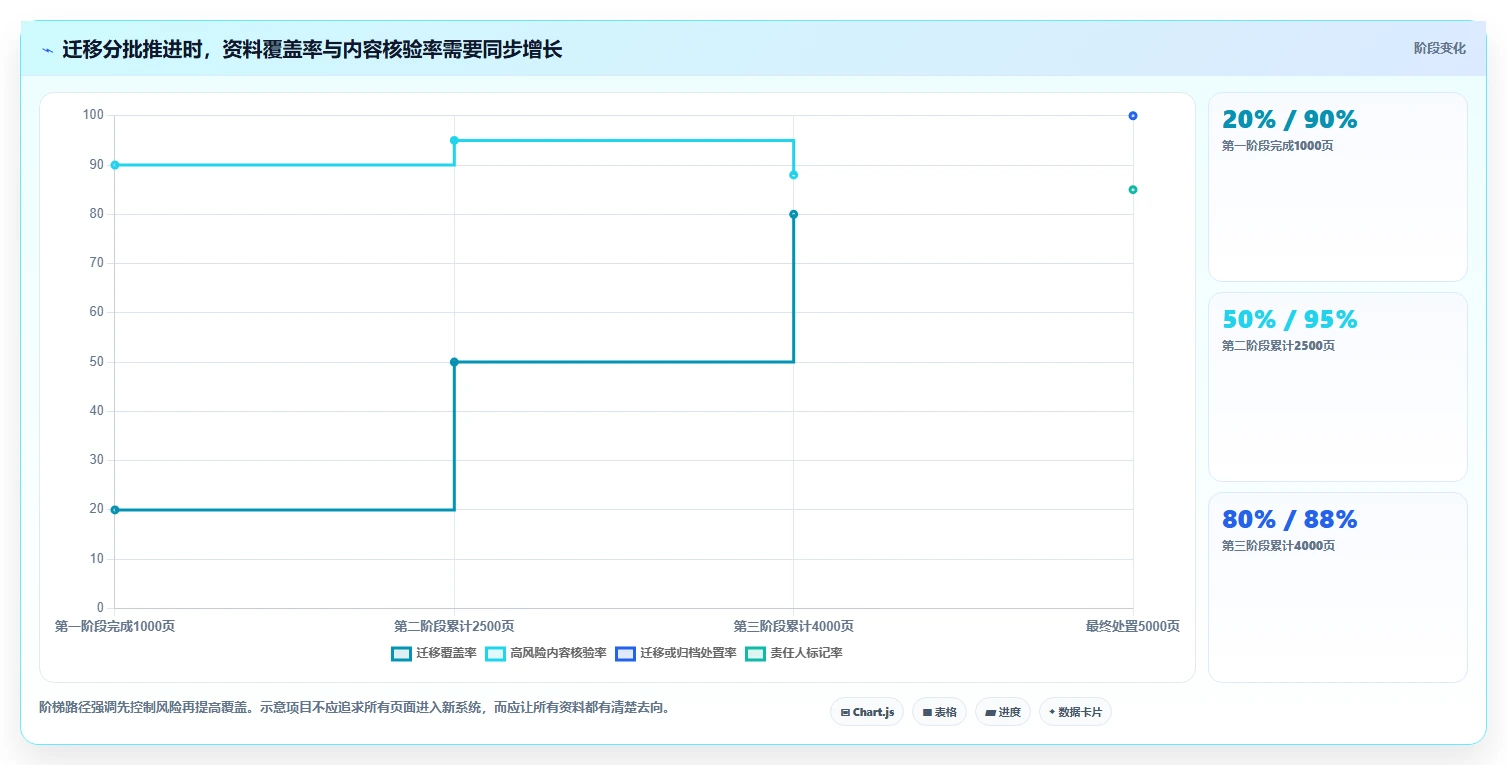Click the chart title about 迁移分批推进

(x=312, y=49)
